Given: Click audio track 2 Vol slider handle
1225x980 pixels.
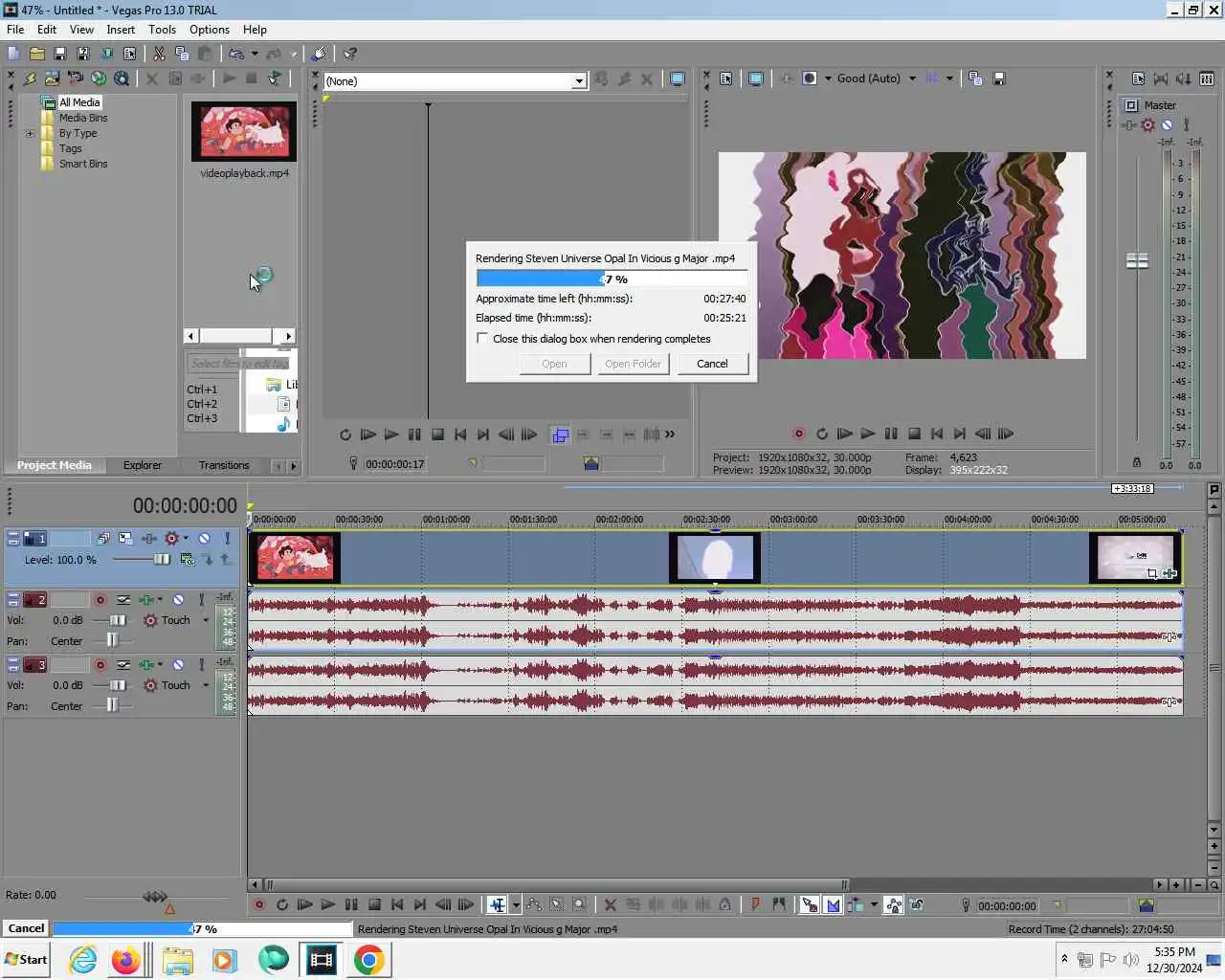Looking at the screenshot, I should tap(118, 620).
